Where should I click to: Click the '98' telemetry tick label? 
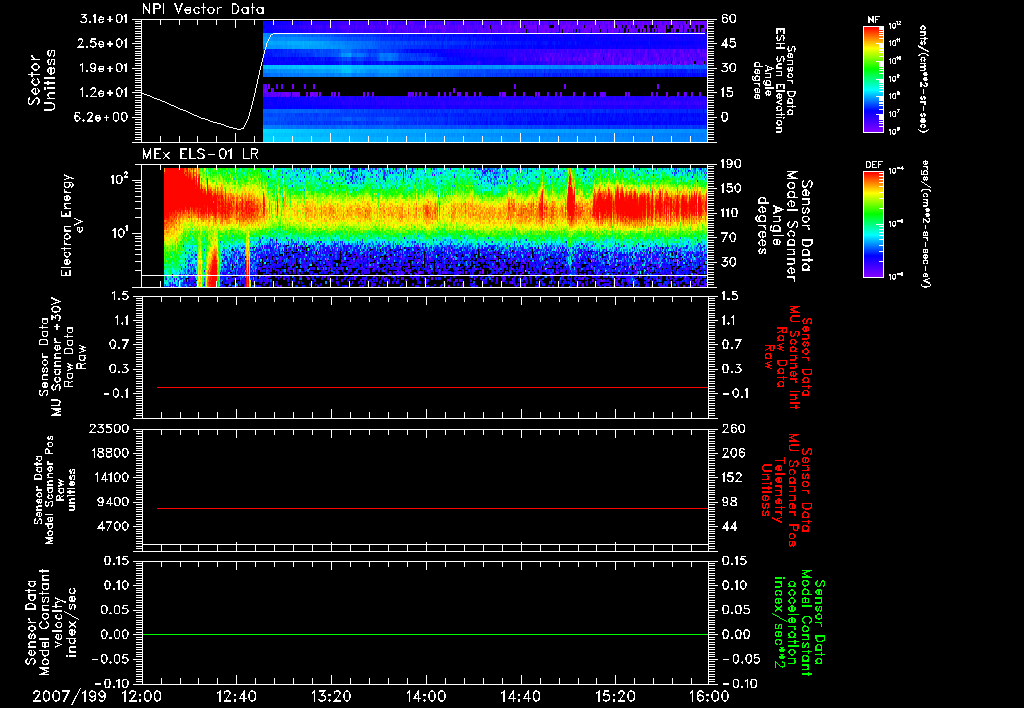(x=729, y=502)
